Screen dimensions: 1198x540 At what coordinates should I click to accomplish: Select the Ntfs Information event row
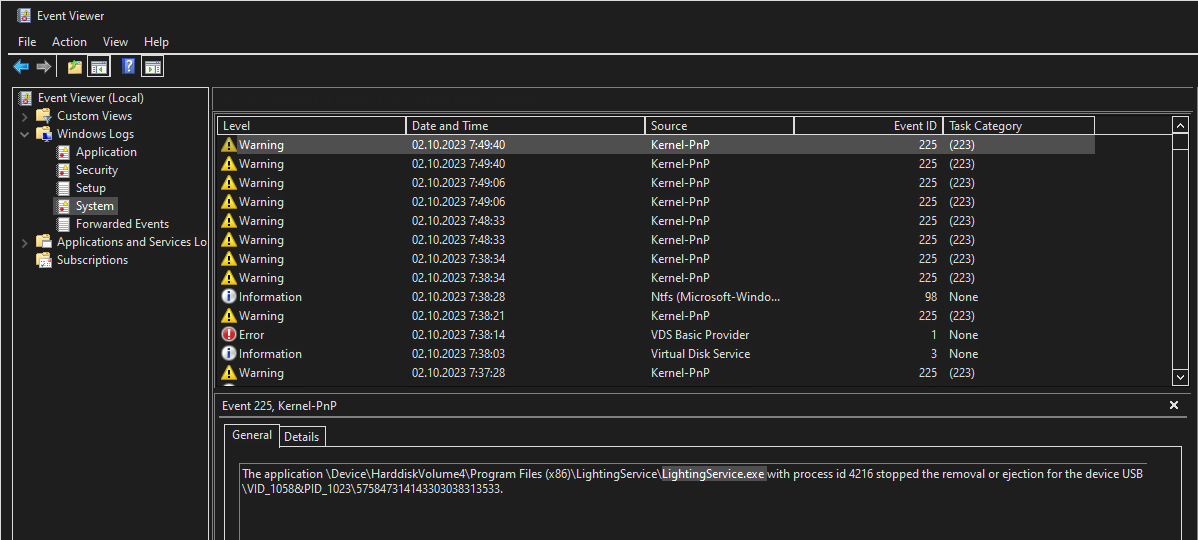[x=699, y=297]
